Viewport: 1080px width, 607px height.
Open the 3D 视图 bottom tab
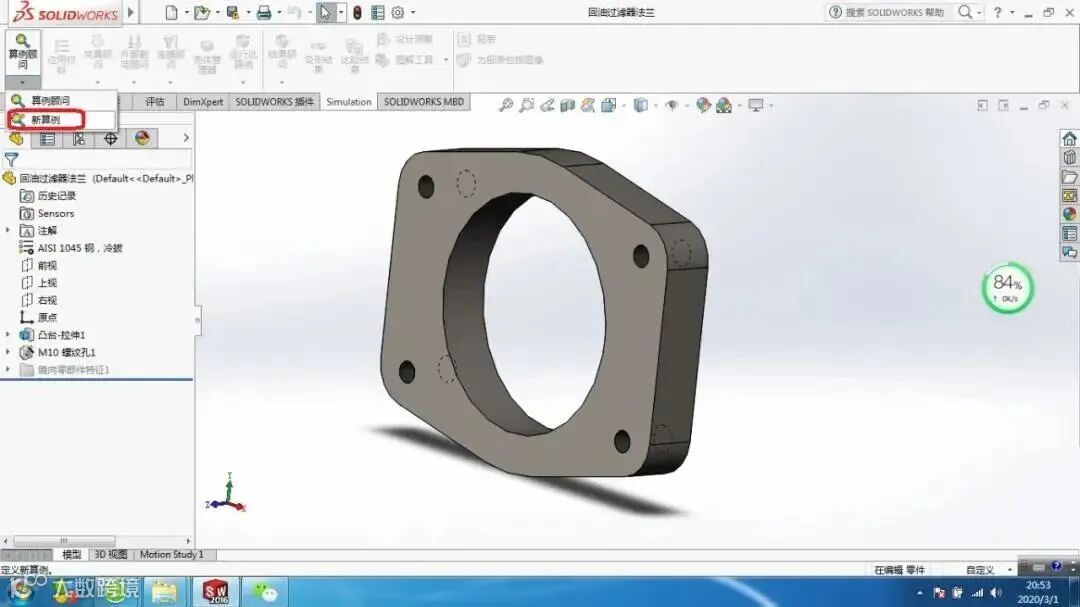tap(110, 554)
